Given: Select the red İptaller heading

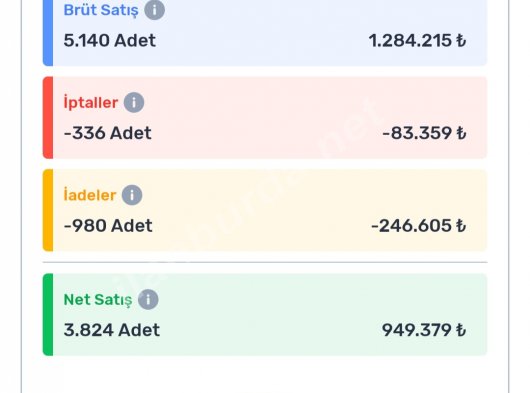Looking at the screenshot, I should coord(91,102).
